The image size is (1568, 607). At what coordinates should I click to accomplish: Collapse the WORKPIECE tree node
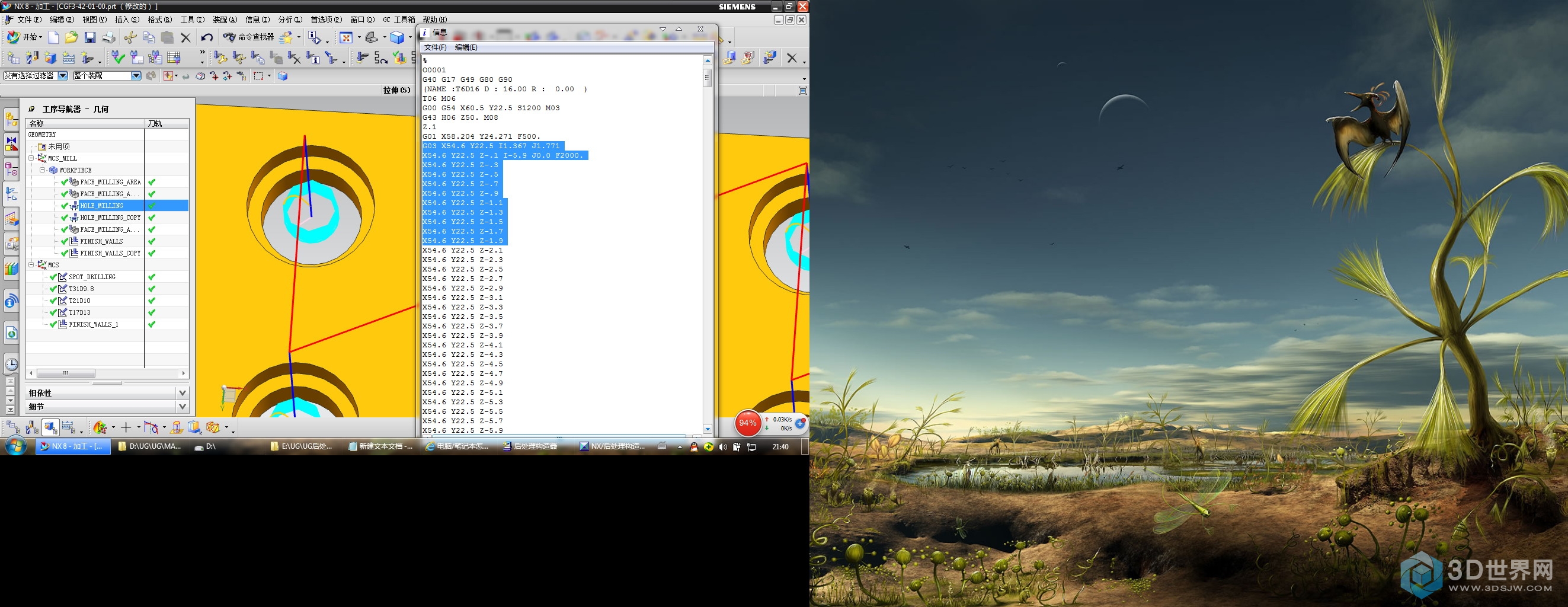tap(43, 170)
